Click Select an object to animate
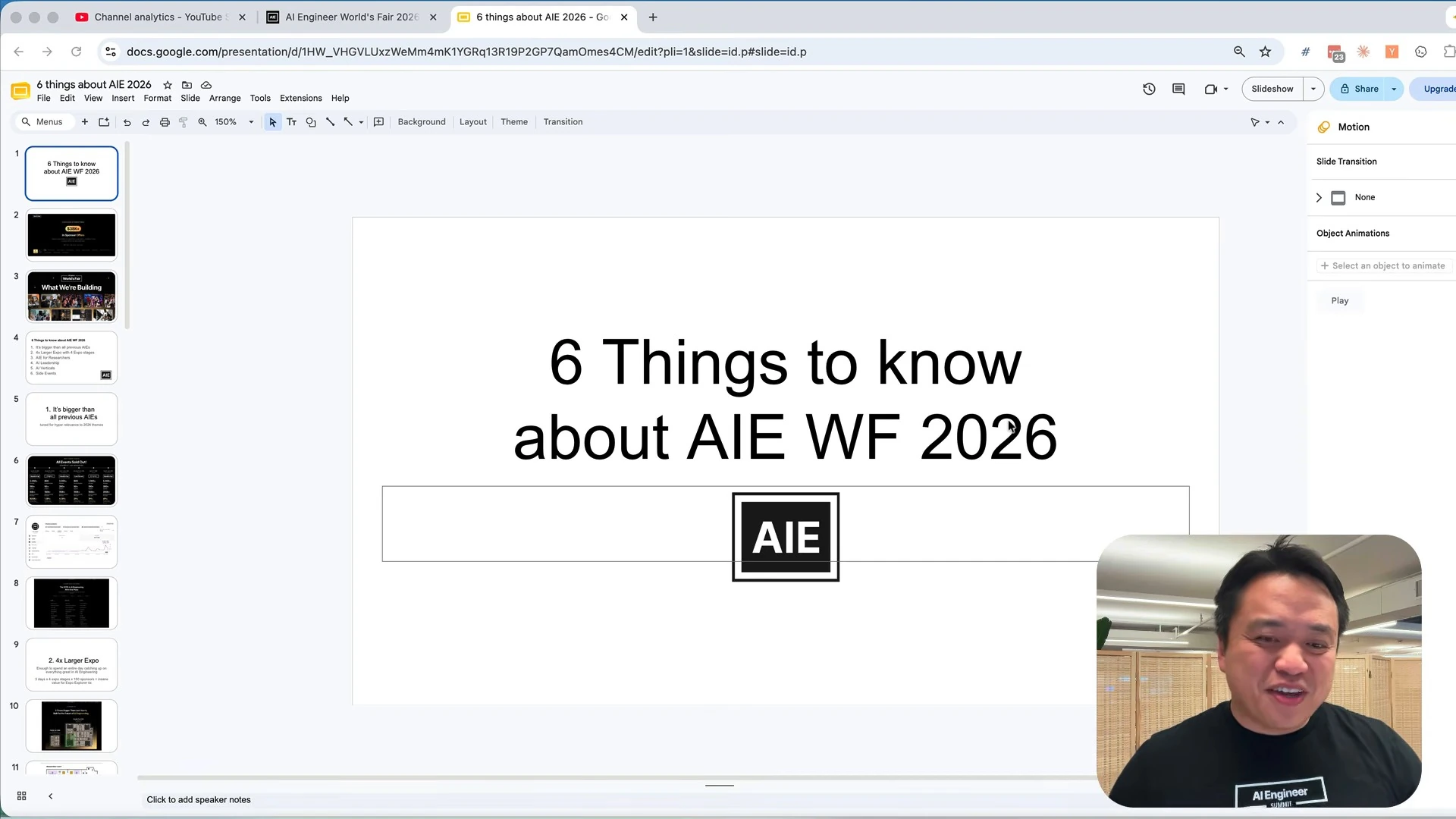The height and width of the screenshot is (819, 1456). click(1384, 266)
